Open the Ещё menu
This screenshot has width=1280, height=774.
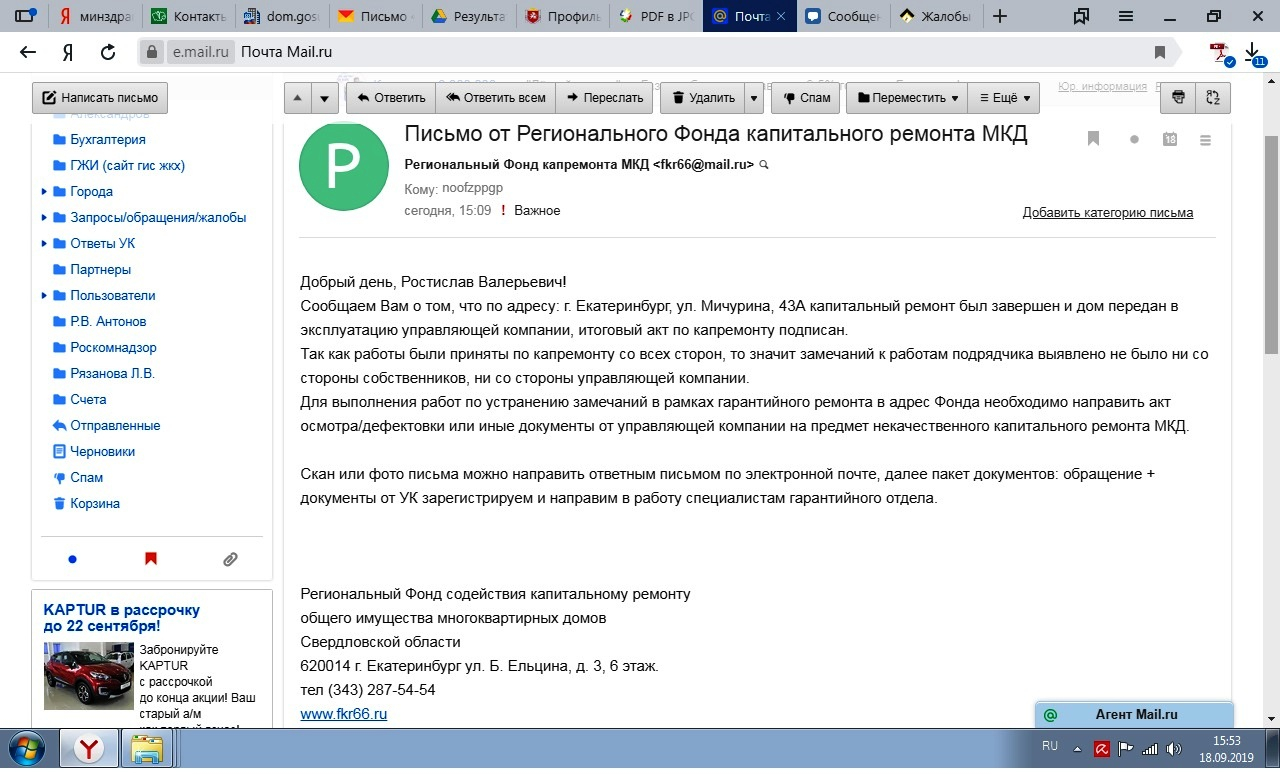click(1003, 98)
